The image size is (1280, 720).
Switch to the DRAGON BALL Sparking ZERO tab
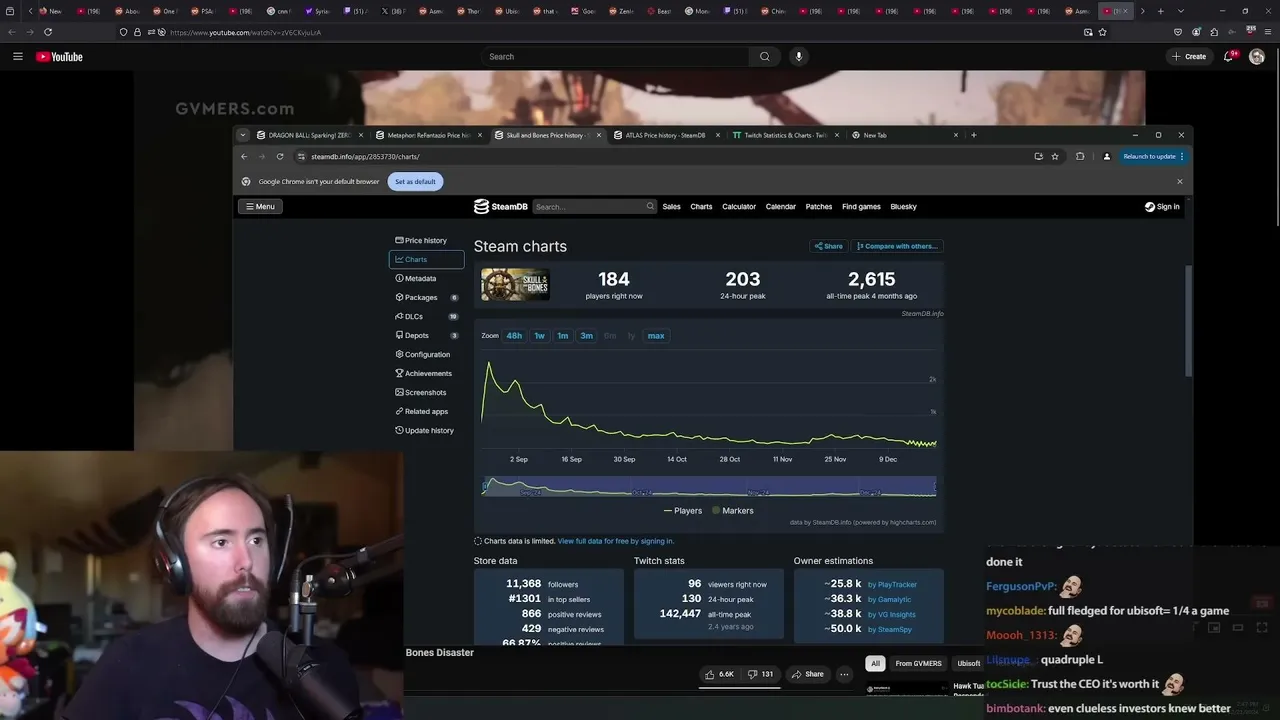point(310,135)
